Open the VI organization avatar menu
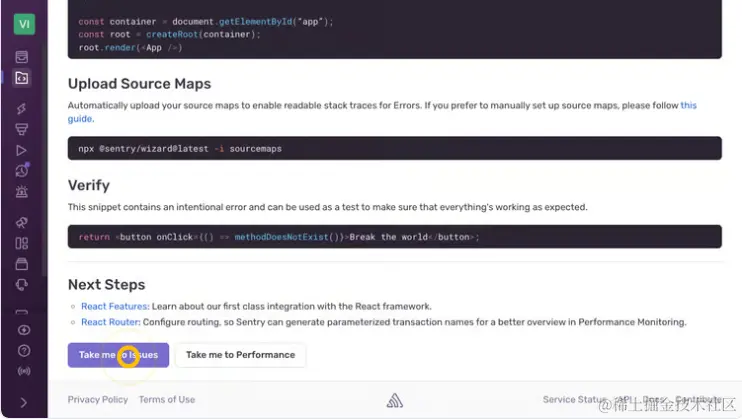 [24, 24]
